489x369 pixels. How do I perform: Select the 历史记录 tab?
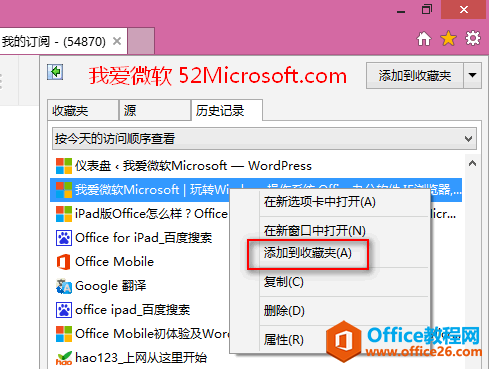pos(227,110)
